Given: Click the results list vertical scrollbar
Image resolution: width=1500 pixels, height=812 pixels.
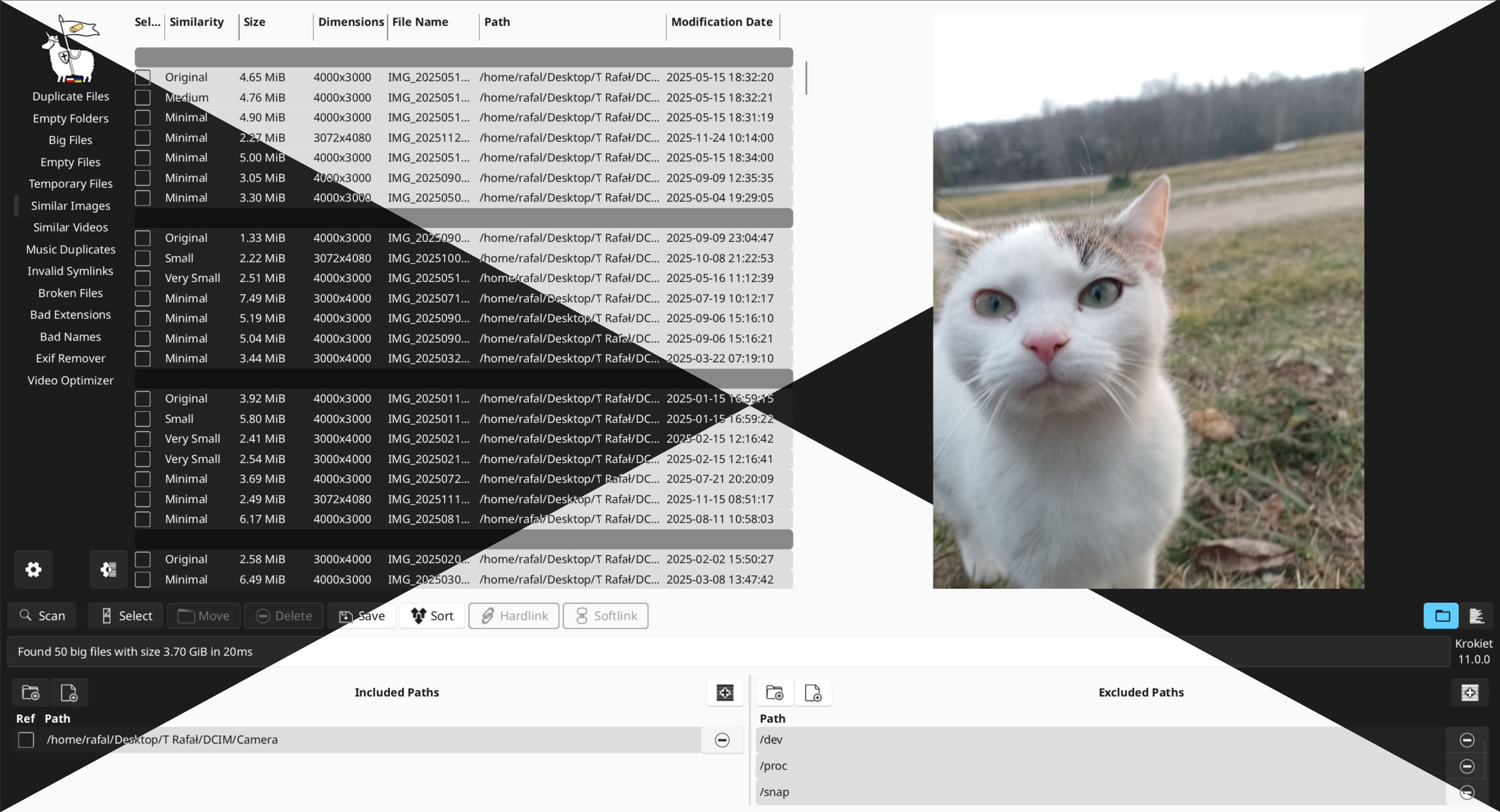Looking at the screenshot, I should click(806, 78).
